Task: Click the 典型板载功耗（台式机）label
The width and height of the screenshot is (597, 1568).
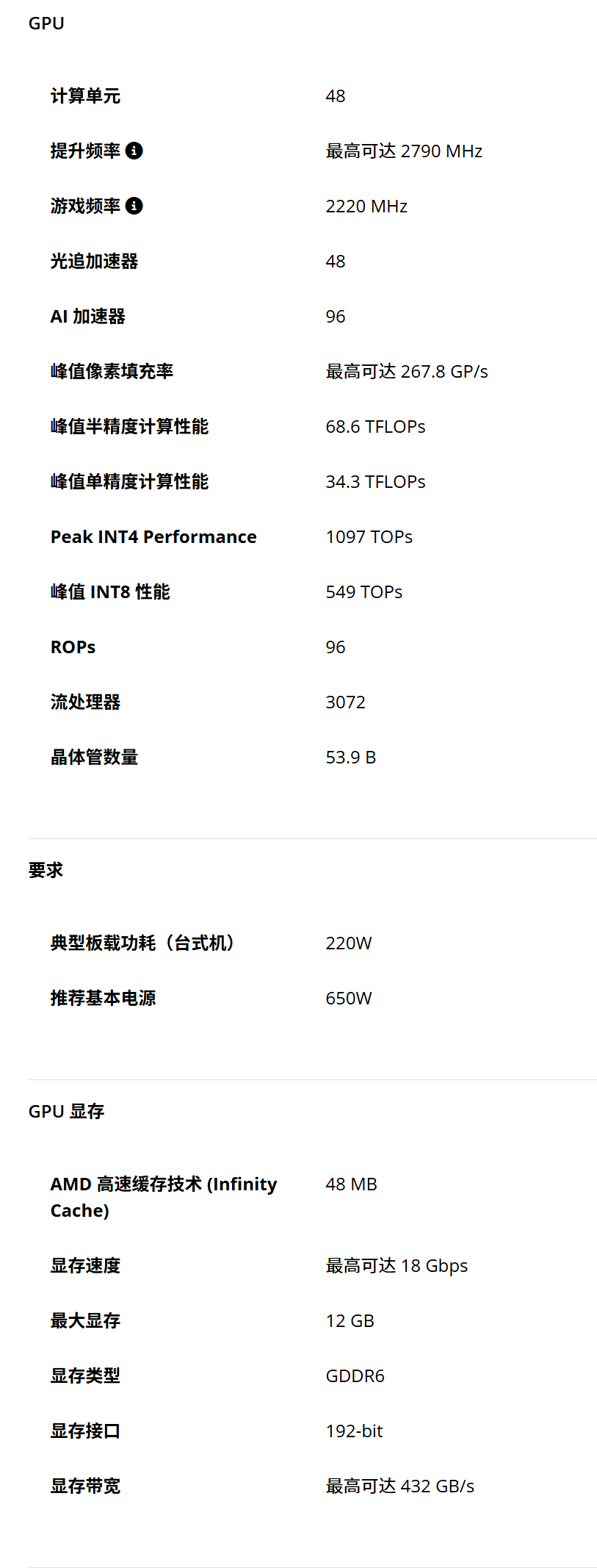Action: pos(142,943)
